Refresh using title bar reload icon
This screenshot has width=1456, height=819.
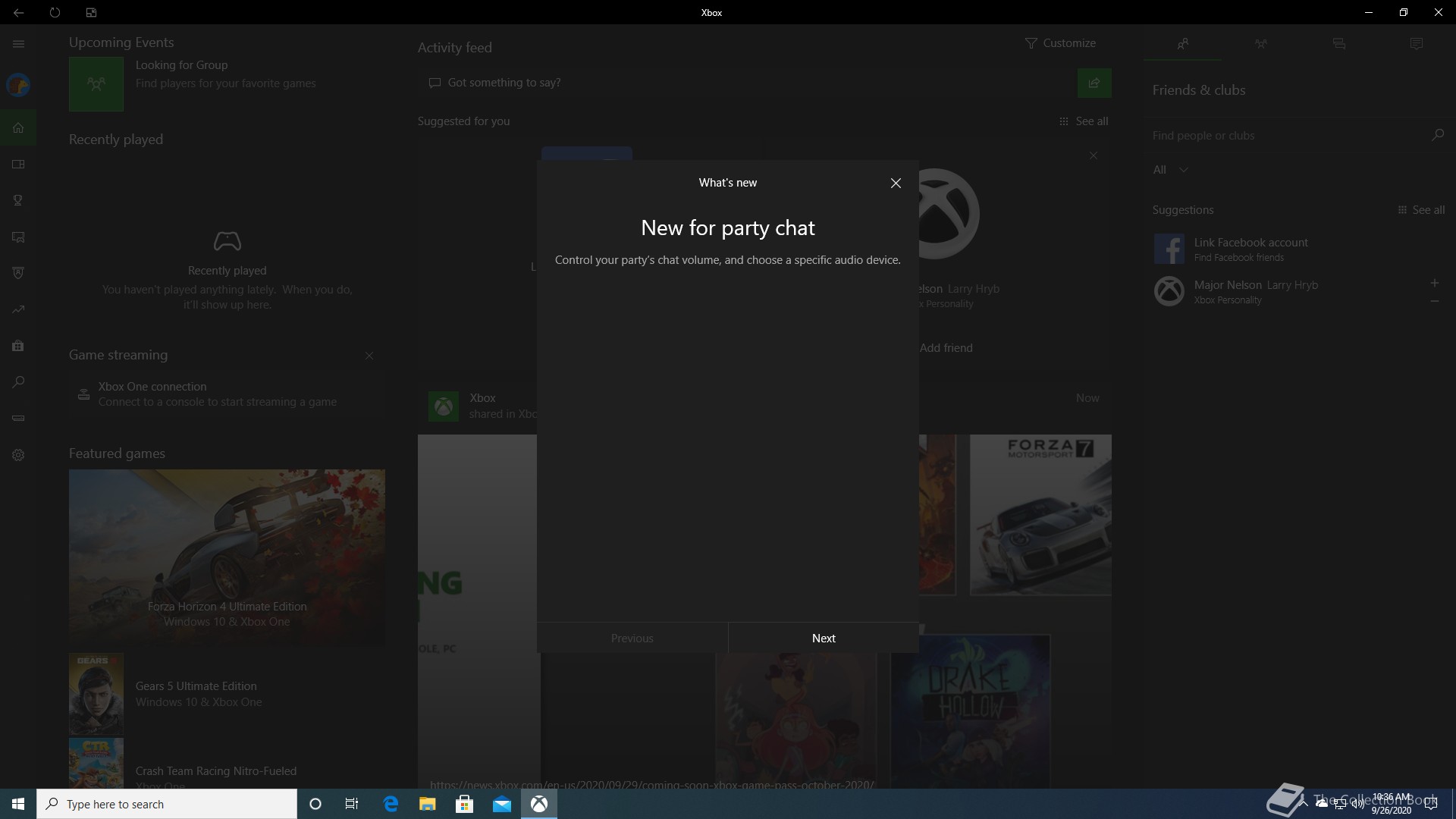55,12
